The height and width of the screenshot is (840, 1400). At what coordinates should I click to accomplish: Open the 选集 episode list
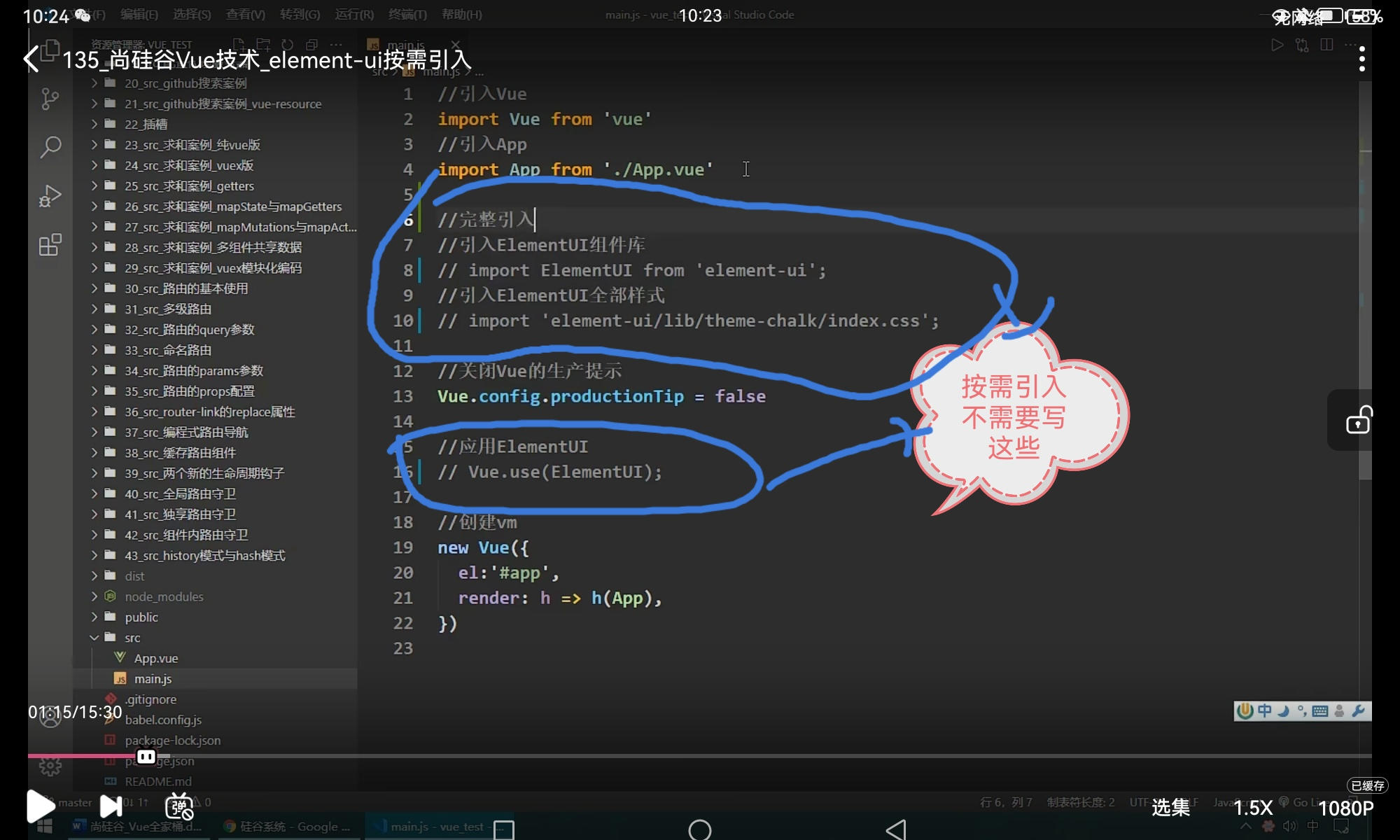coord(1170,808)
